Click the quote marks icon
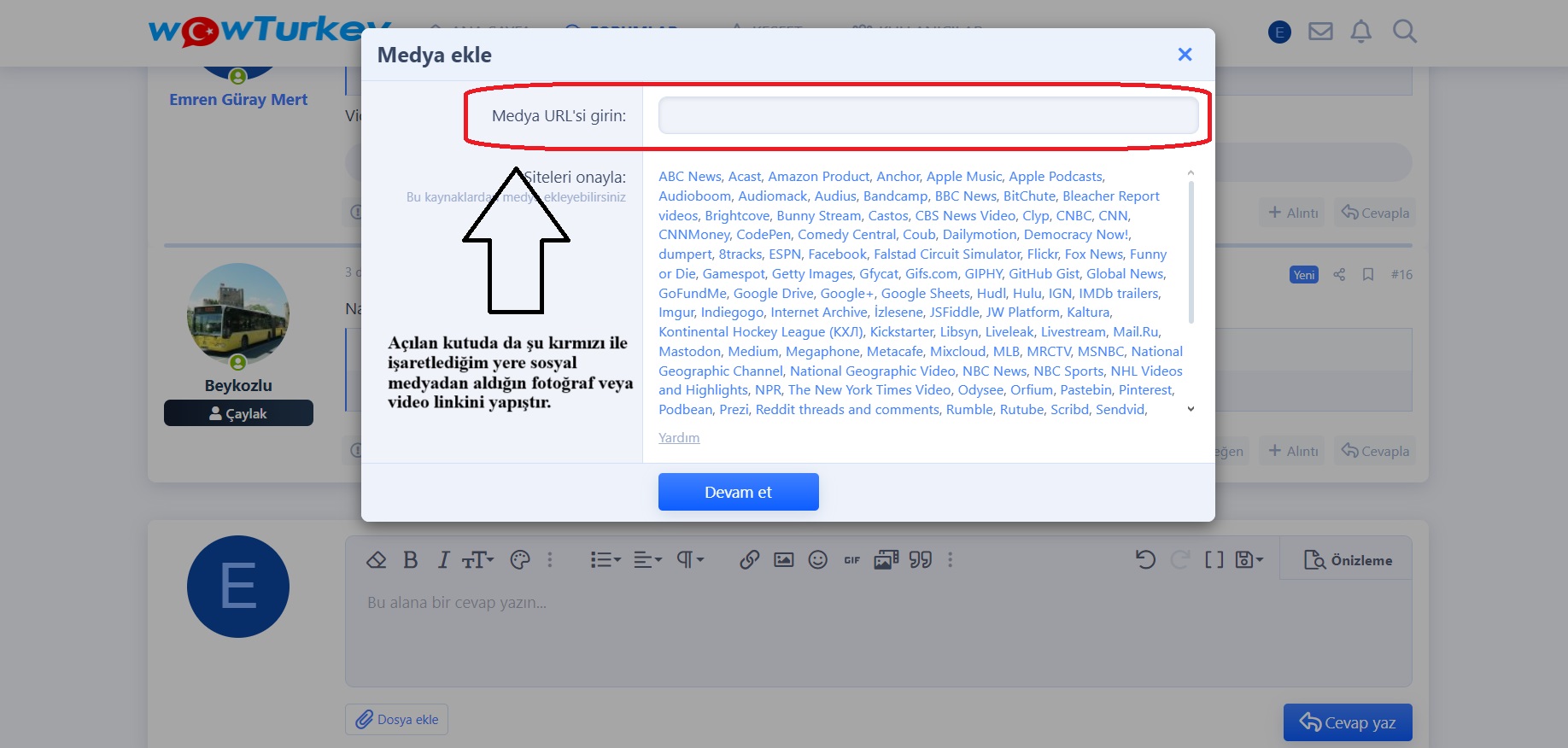 click(x=921, y=560)
